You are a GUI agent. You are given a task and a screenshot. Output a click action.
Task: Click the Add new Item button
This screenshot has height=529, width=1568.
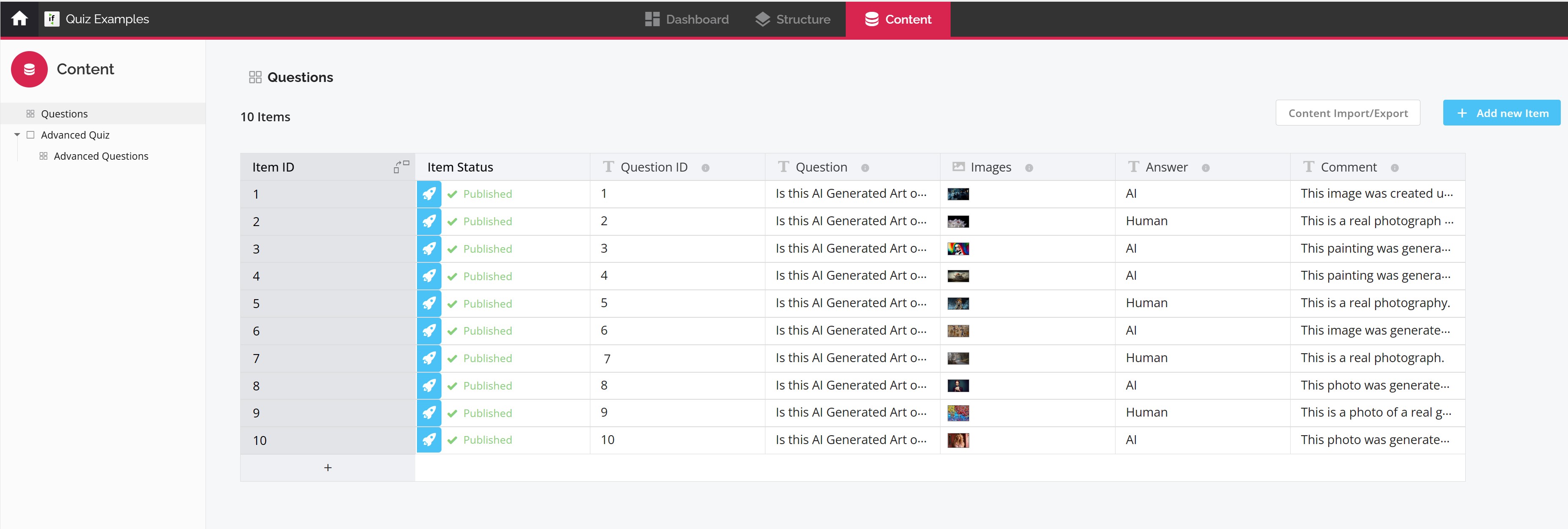pyautogui.click(x=1501, y=113)
